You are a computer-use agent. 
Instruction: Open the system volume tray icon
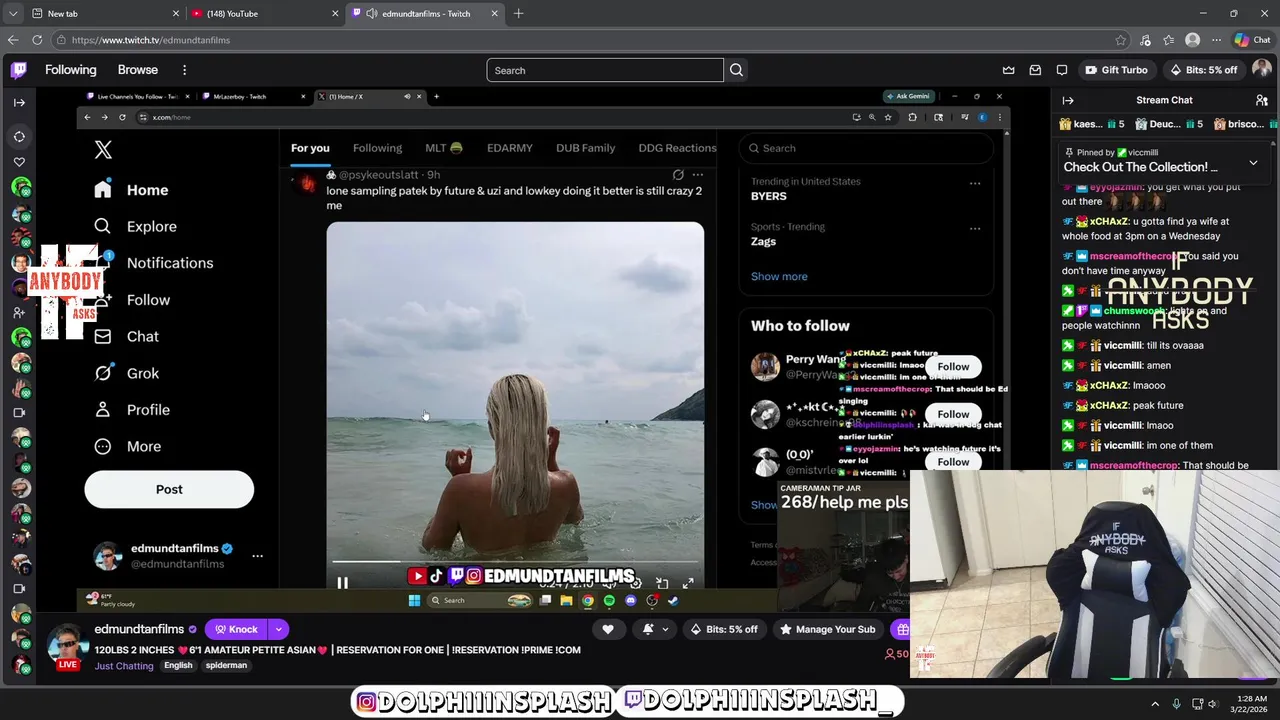[x=1215, y=704]
